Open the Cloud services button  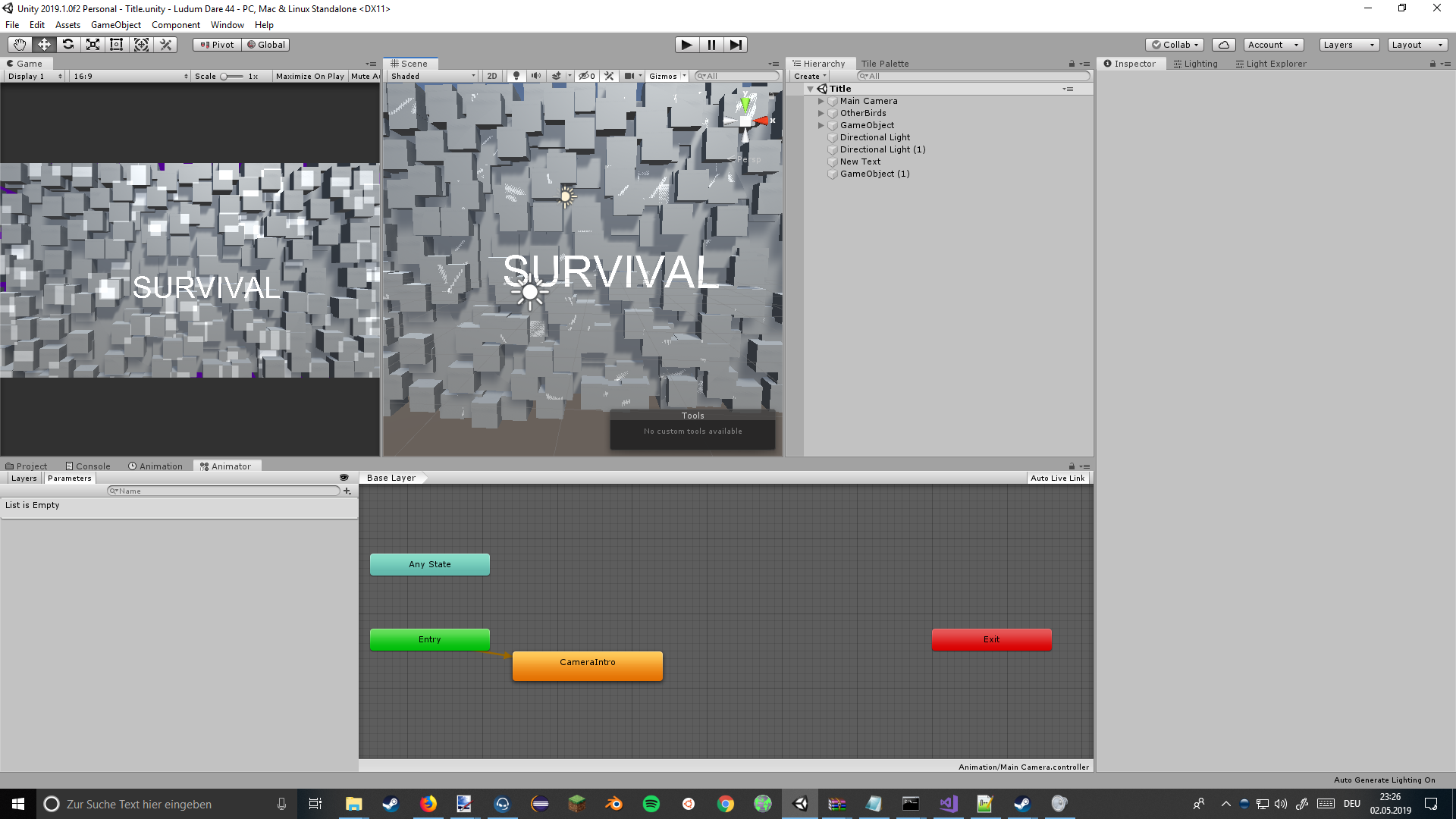[x=1224, y=45]
